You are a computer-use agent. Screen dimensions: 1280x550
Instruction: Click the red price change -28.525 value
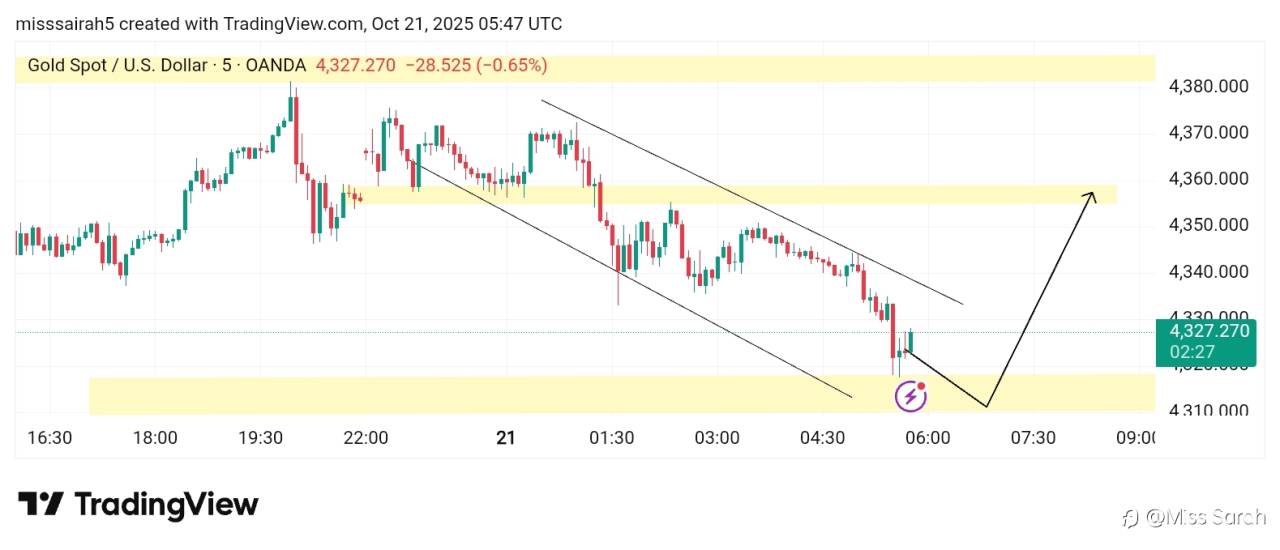coord(436,66)
